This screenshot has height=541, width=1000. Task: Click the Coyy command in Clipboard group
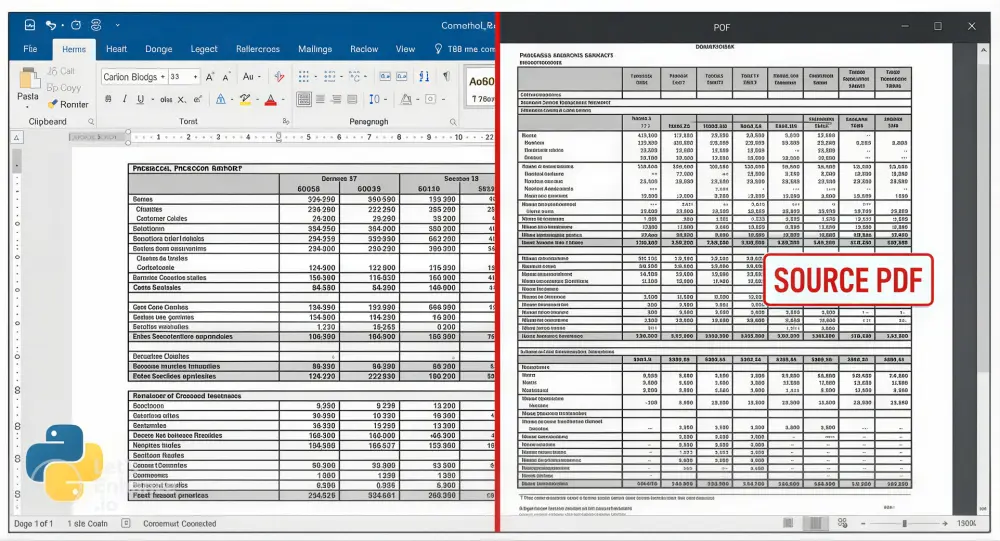pyautogui.click(x=64, y=87)
